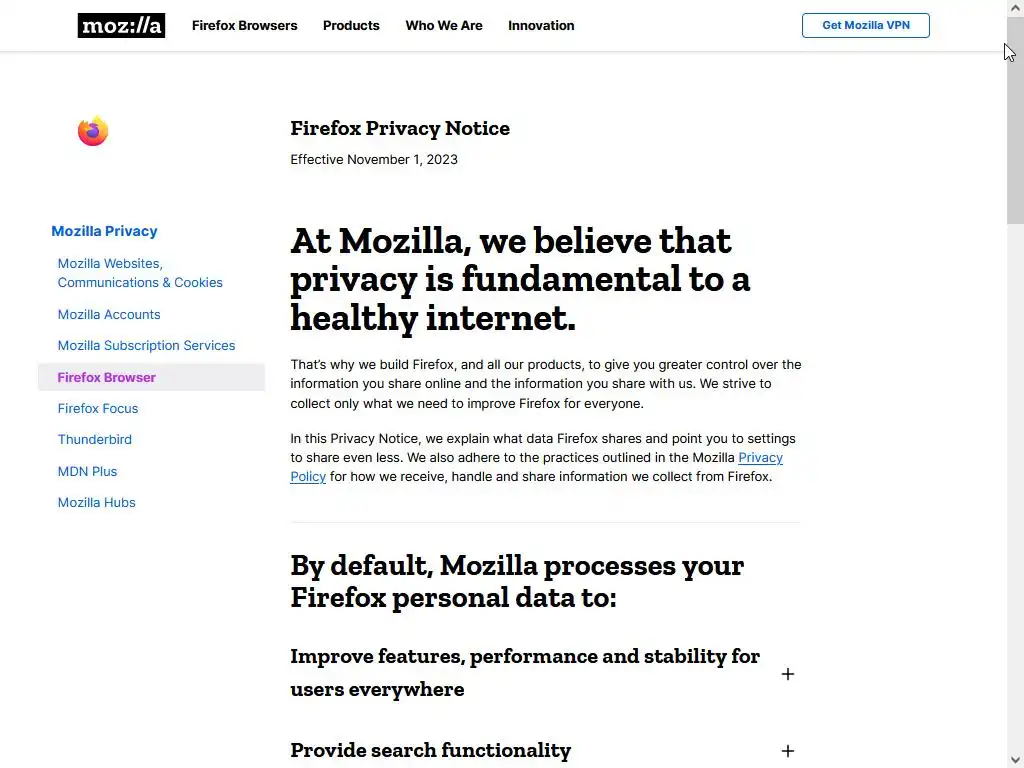Image resolution: width=1024 pixels, height=768 pixels.
Task: Open the Firefox Browsers menu
Action: click(x=244, y=25)
